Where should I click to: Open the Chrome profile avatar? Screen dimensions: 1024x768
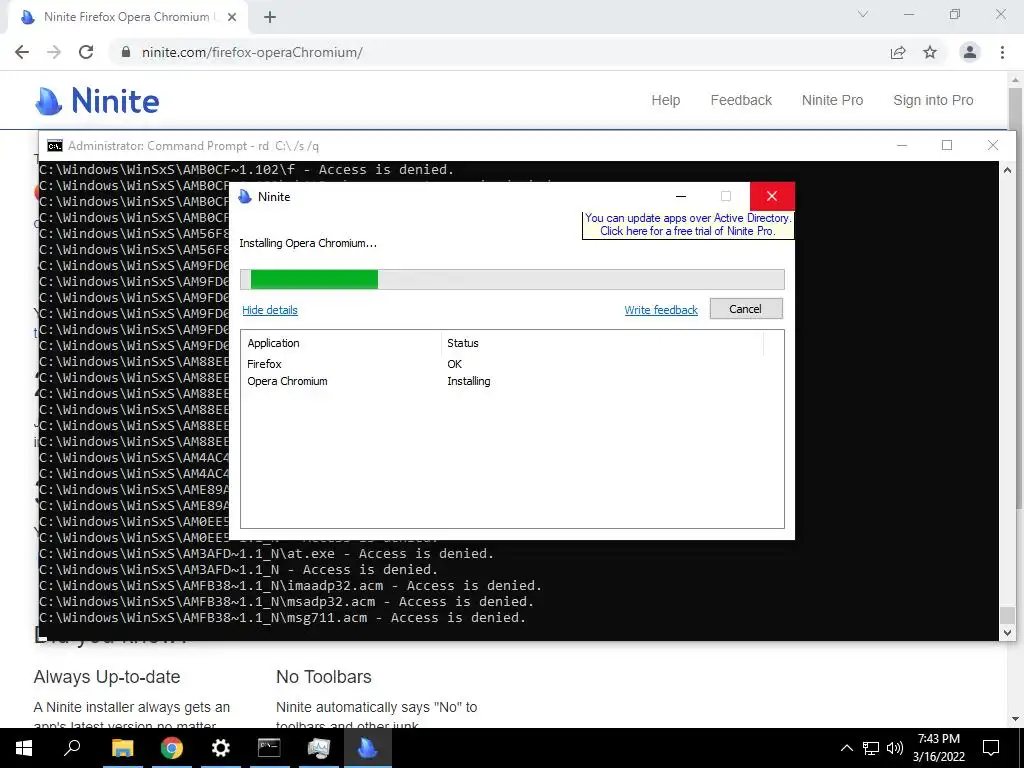(970, 52)
